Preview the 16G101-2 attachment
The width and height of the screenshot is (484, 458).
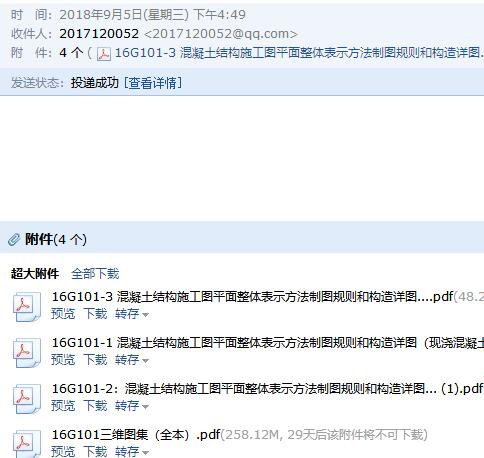tap(63, 406)
